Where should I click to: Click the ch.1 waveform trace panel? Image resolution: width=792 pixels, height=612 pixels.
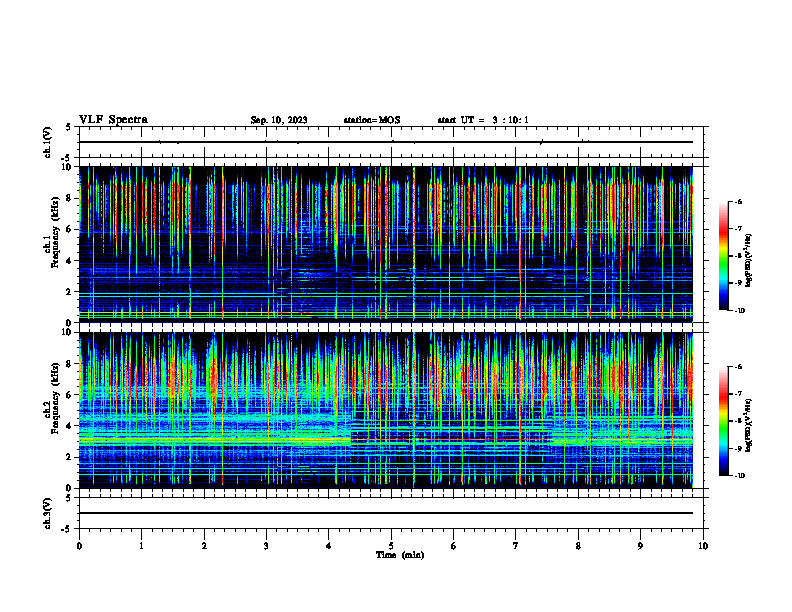391,142
